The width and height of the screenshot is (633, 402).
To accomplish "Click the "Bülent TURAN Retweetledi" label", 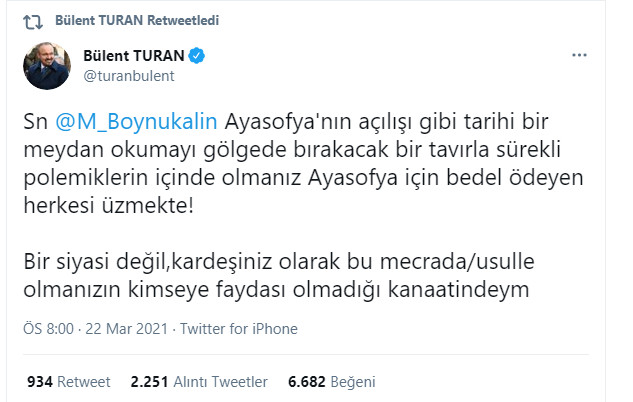I will click(123, 20).
